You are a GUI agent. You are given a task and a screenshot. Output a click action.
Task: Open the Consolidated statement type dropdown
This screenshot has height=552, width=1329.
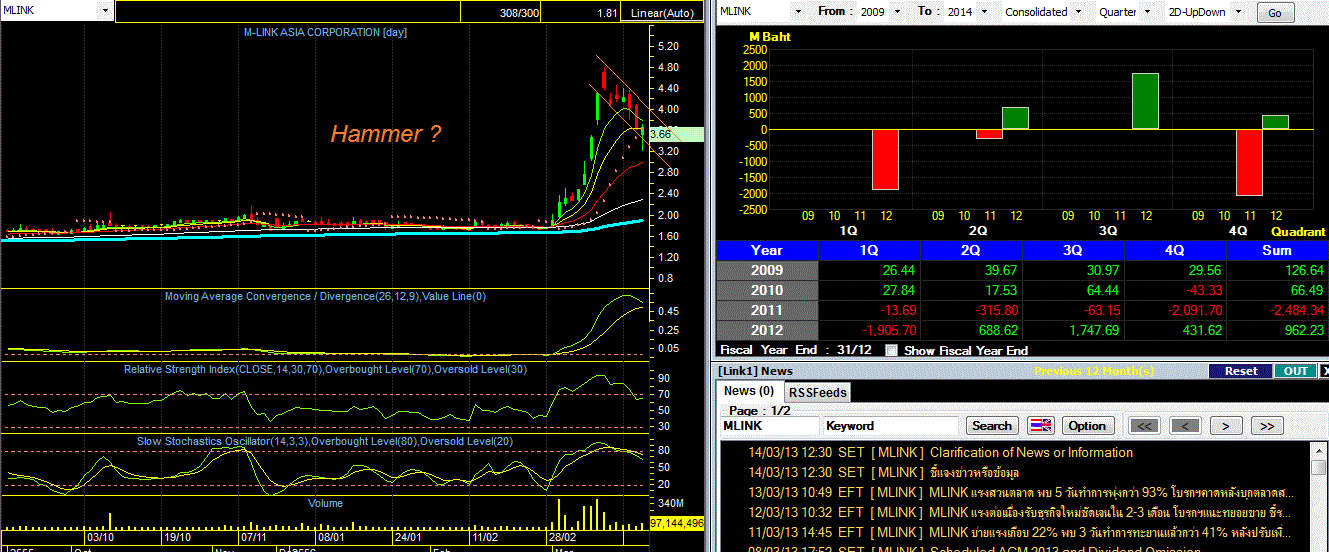coord(1078,12)
